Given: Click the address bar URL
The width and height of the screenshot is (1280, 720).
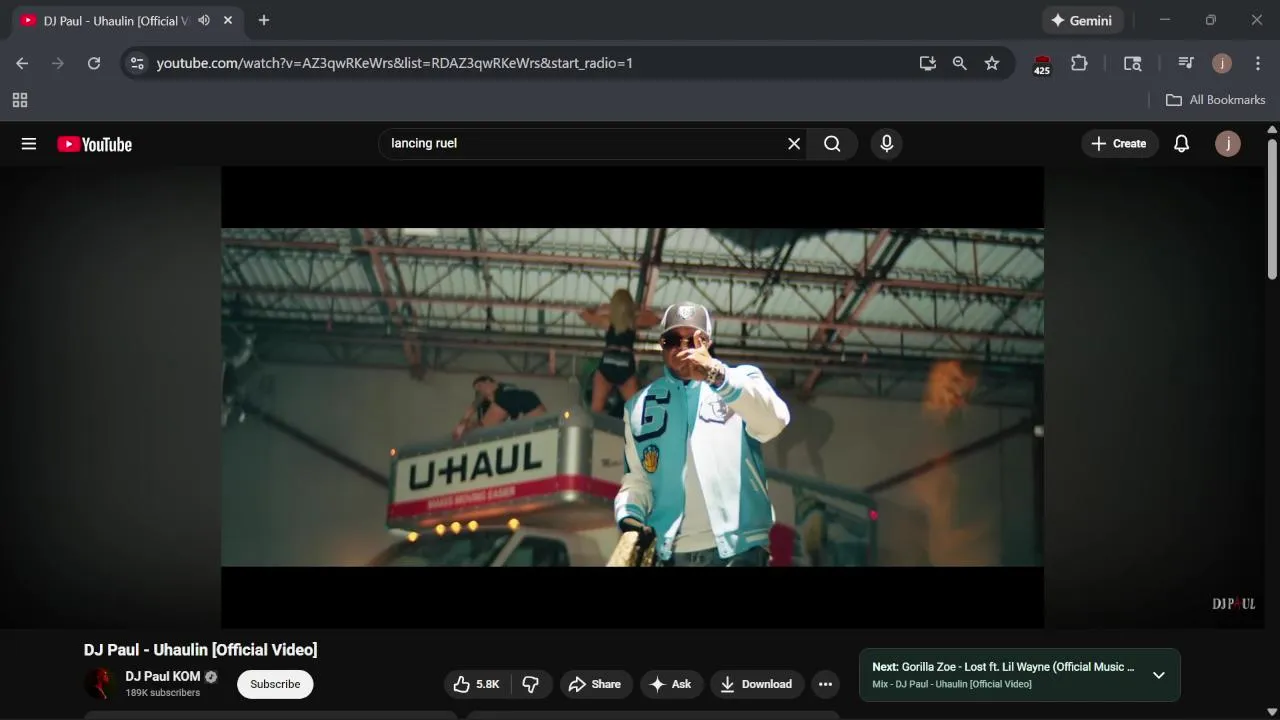Looking at the screenshot, I should [x=395, y=63].
